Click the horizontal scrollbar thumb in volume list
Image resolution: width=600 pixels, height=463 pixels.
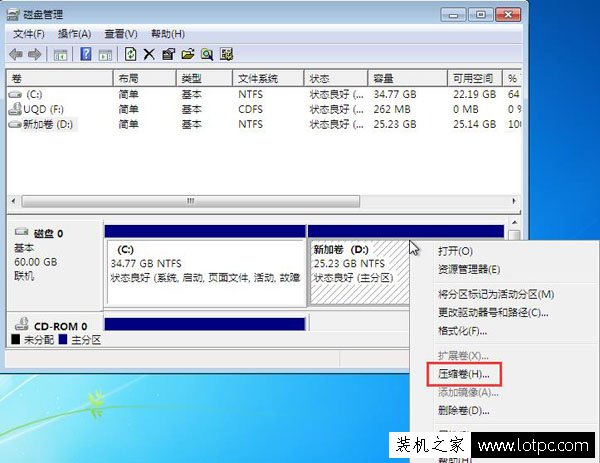point(191,201)
